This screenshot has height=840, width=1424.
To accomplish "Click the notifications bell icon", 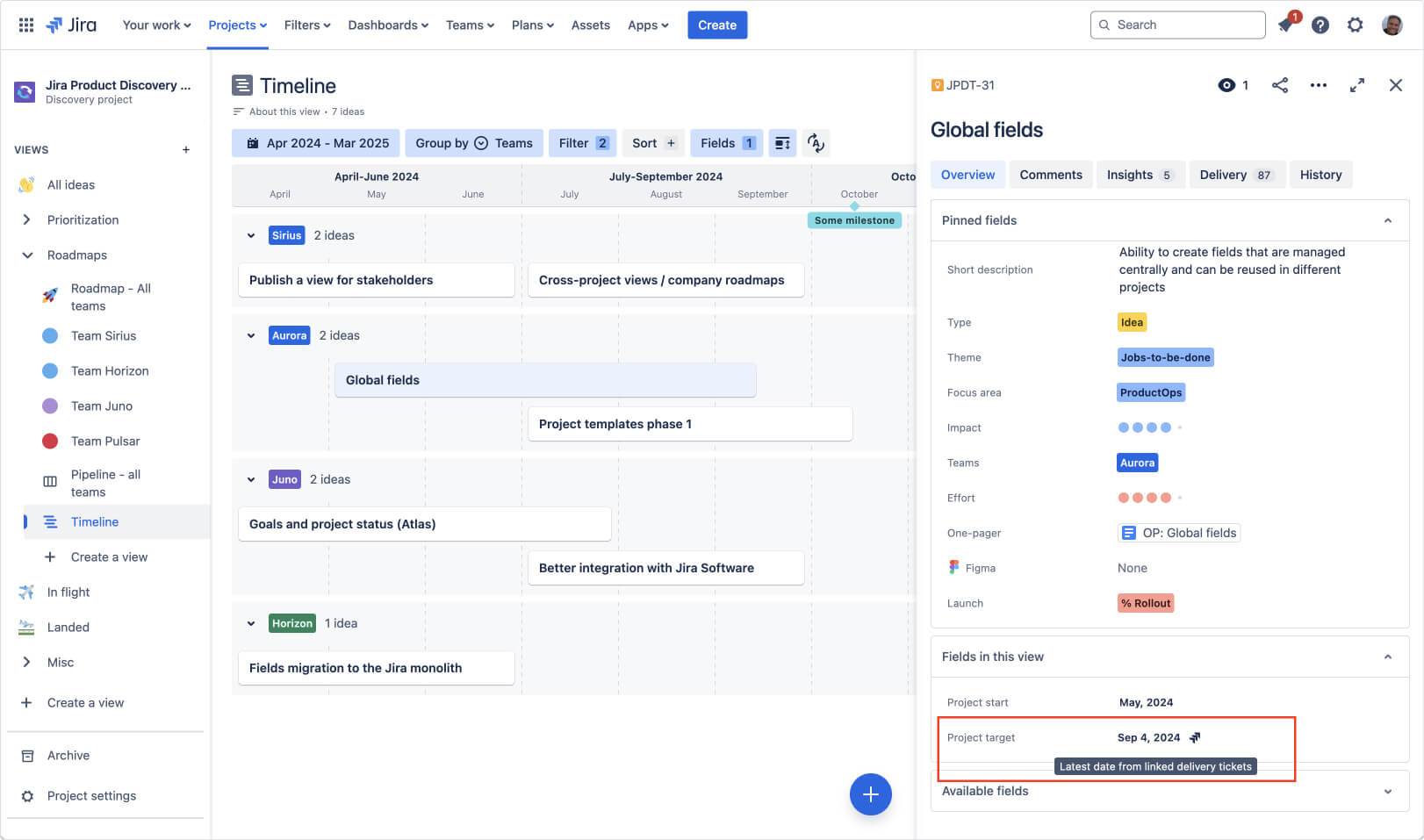I will [x=1284, y=25].
